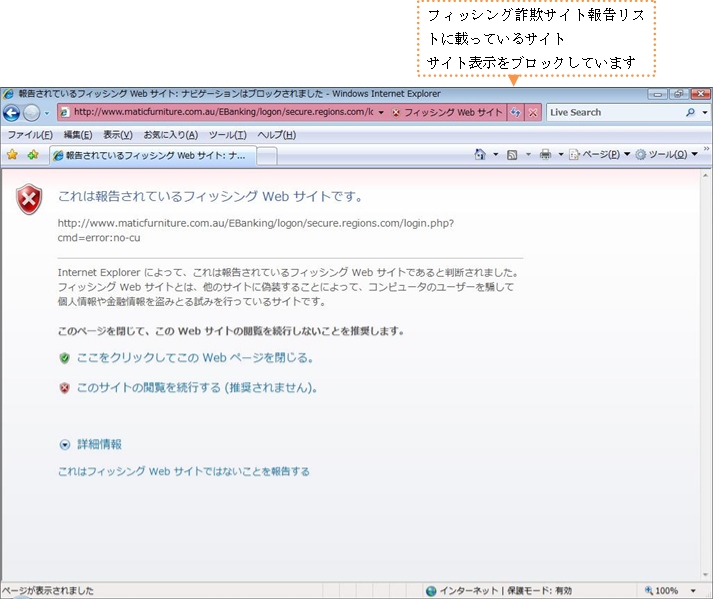Click the RSS feeds toolbar icon
The image size is (714, 599).
(x=512, y=155)
